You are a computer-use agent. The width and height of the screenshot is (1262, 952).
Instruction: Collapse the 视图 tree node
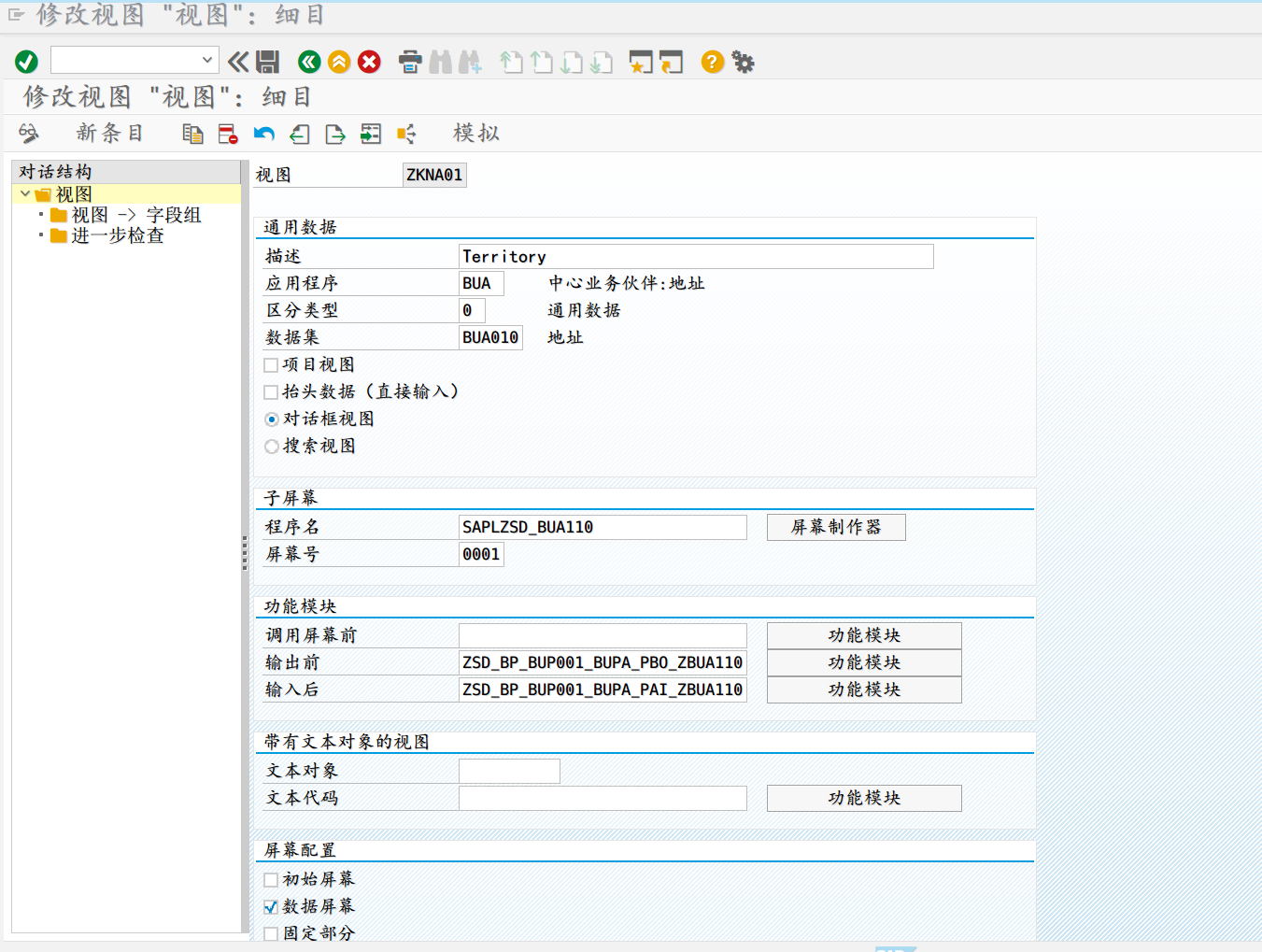click(25, 194)
